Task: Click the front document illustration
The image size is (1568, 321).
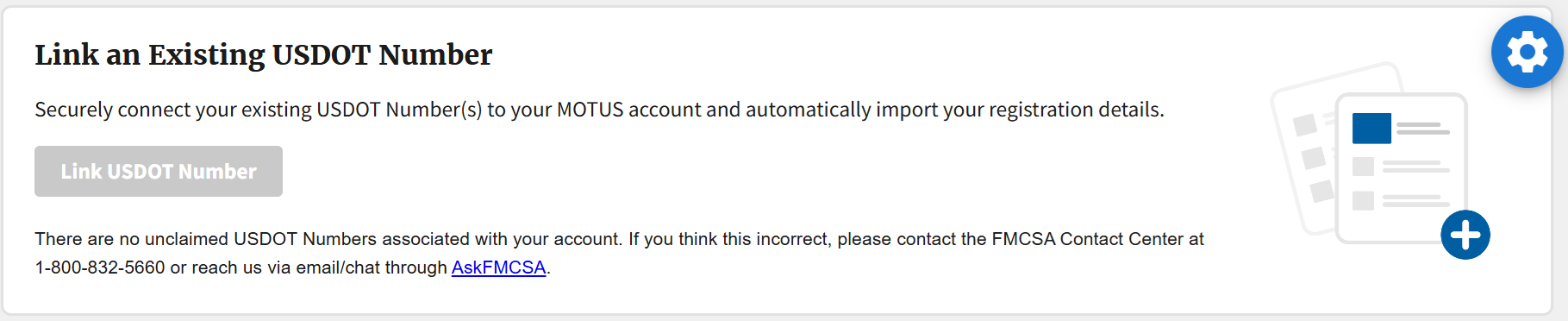Action: pos(1401,168)
